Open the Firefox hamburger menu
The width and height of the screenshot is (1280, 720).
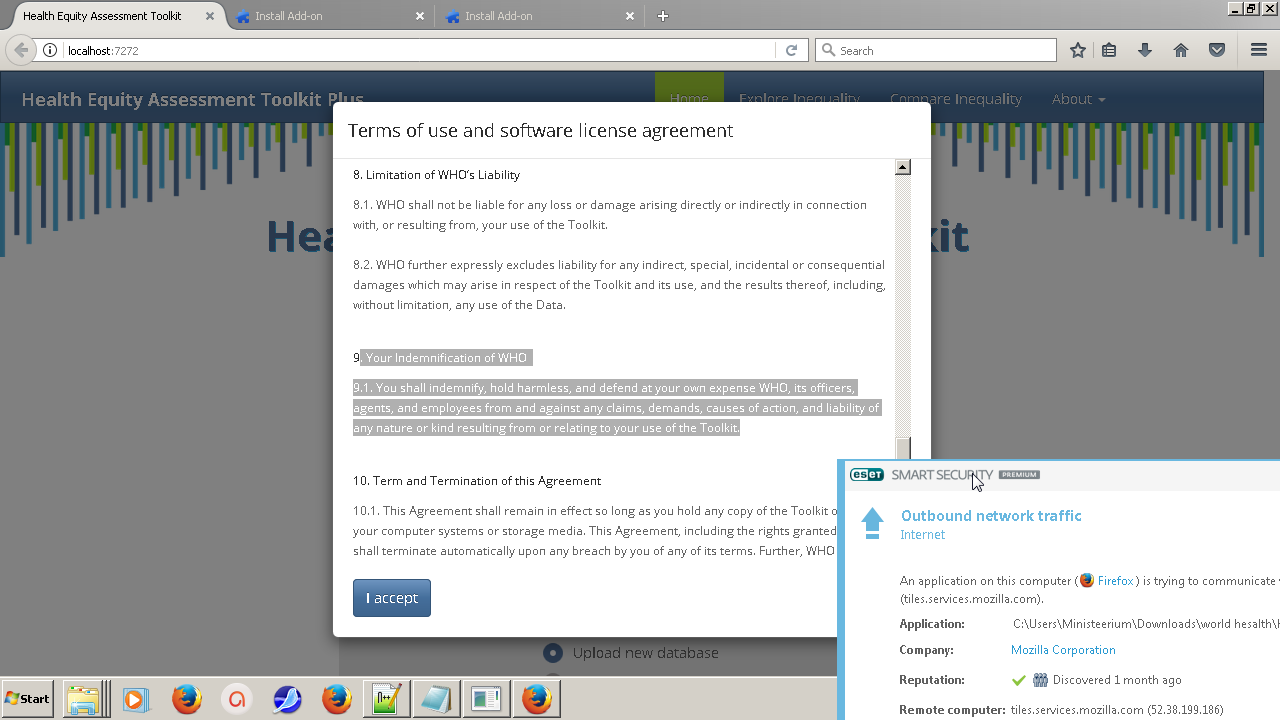[x=1259, y=50]
